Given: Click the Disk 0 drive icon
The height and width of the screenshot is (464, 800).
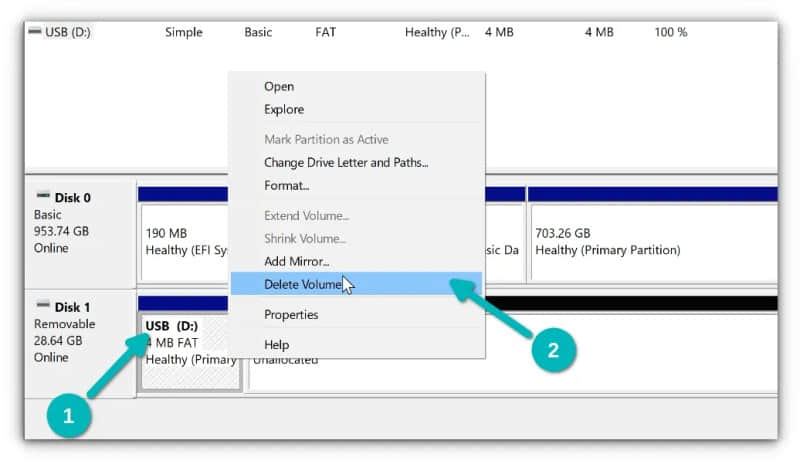Looking at the screenshot, I should click(43, 195).
